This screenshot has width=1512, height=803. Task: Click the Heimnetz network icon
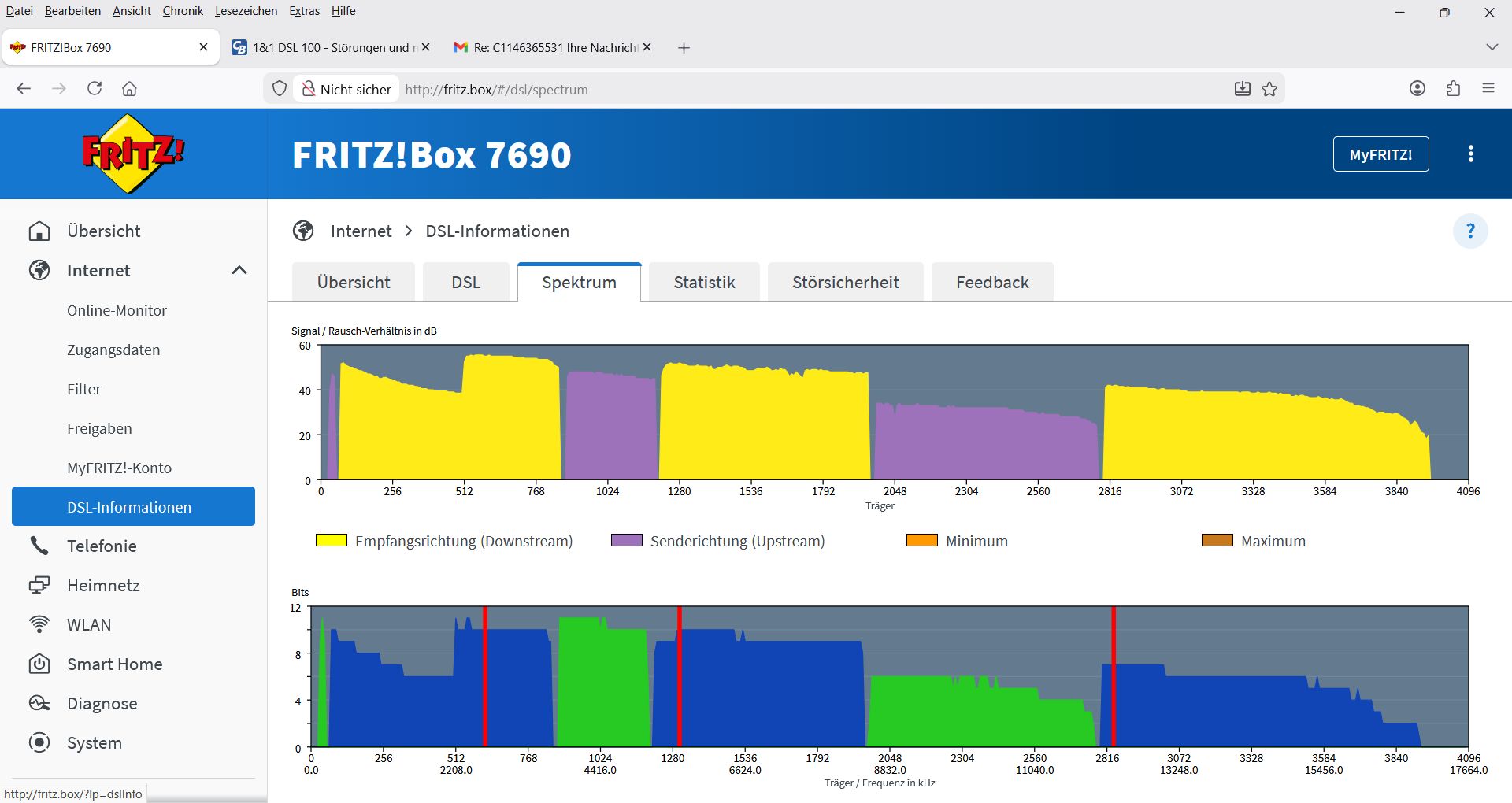39,586
